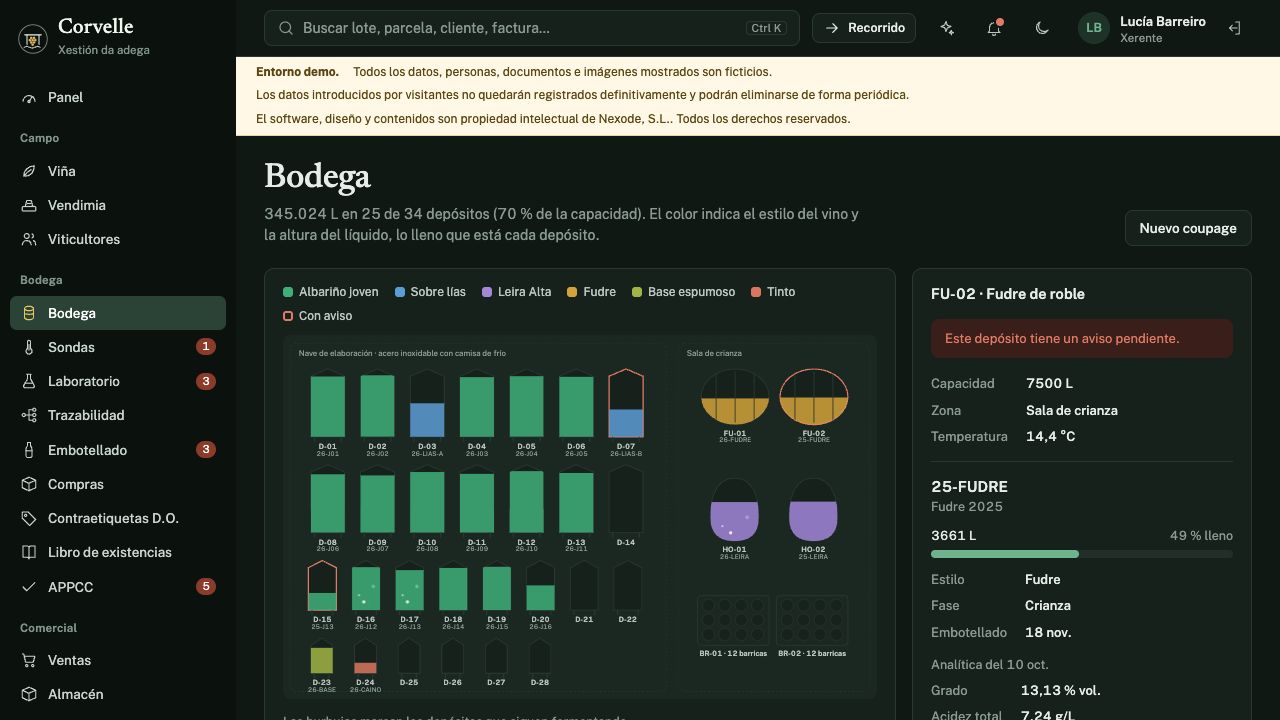Image resolution: width=1280 pixels, height=720 pixels.
Task: Open Contraetiquetas D.O.
Action: (x=118, y=518)
